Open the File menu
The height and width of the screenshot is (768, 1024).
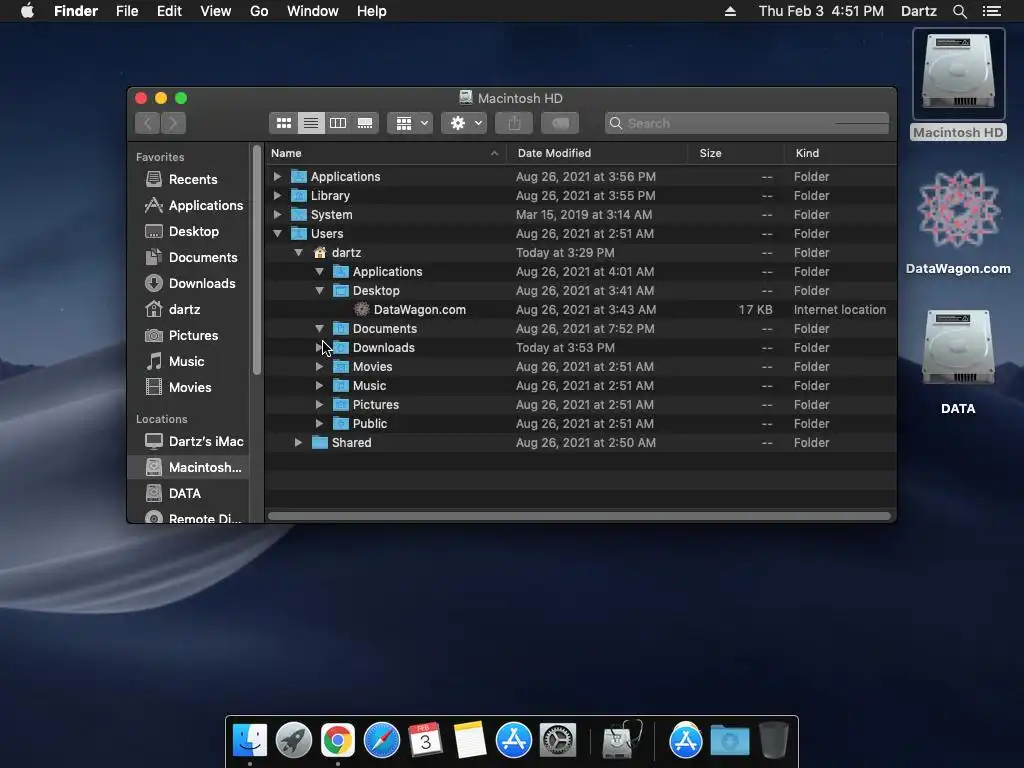point(127,11)
